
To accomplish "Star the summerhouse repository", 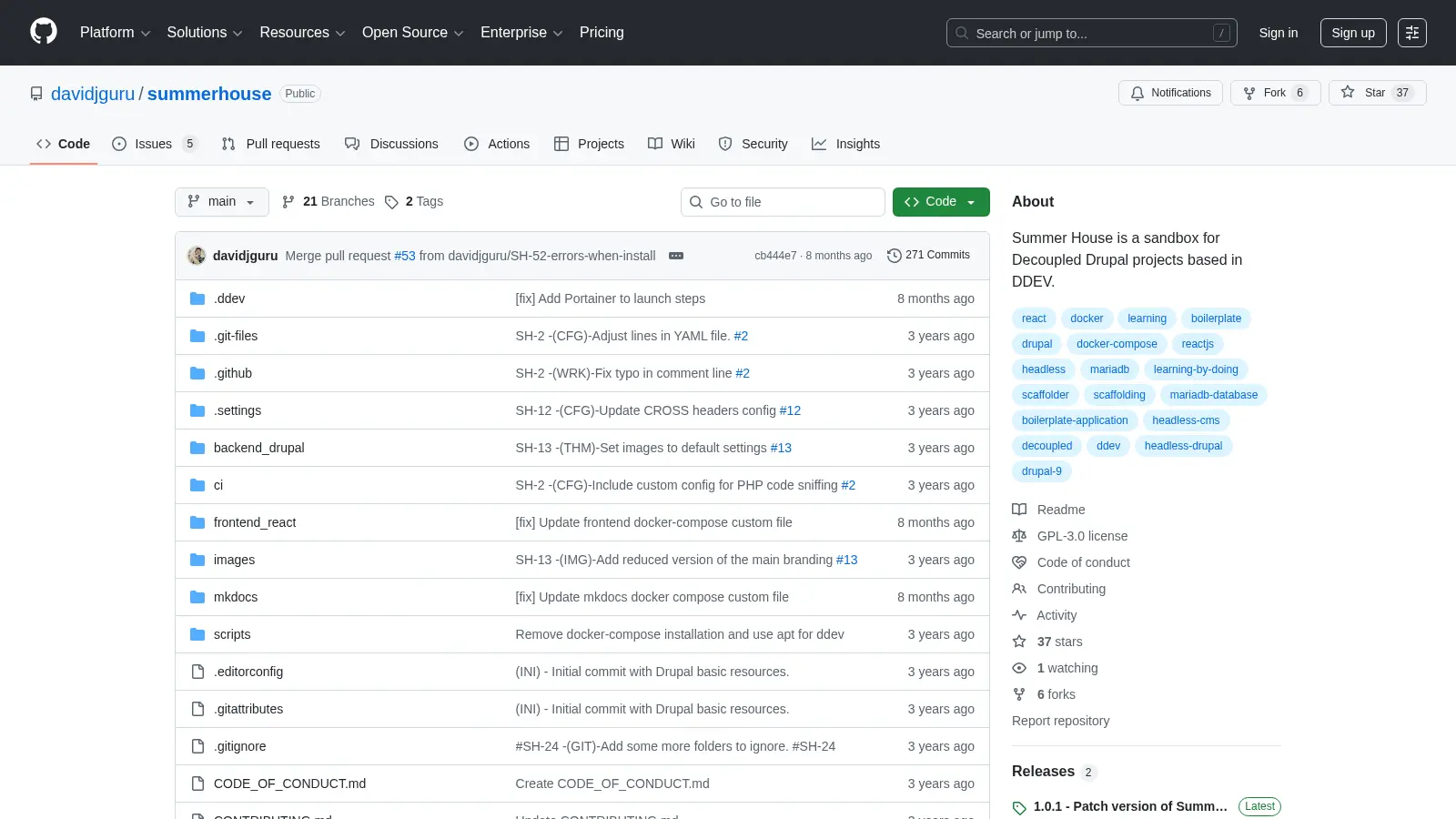I will [x=1377, y=93].
